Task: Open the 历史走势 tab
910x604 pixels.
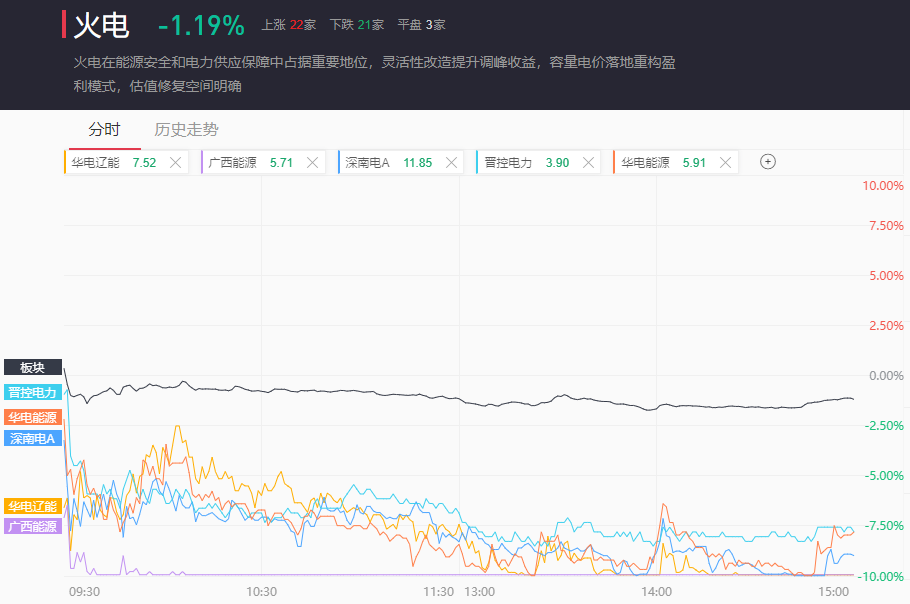Action: click(x=186, y=129)
